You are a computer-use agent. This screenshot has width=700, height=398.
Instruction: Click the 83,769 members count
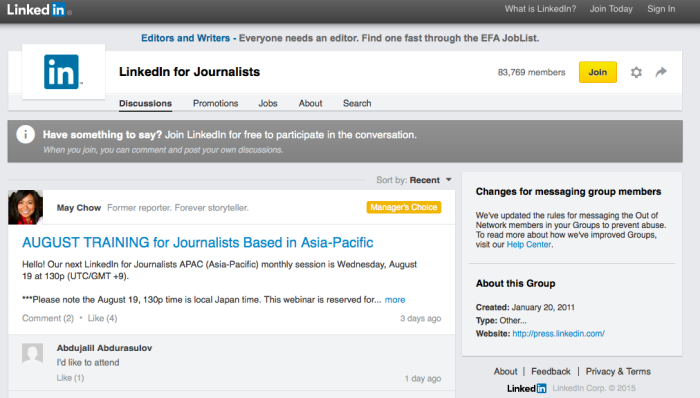[x=531, y=72]
